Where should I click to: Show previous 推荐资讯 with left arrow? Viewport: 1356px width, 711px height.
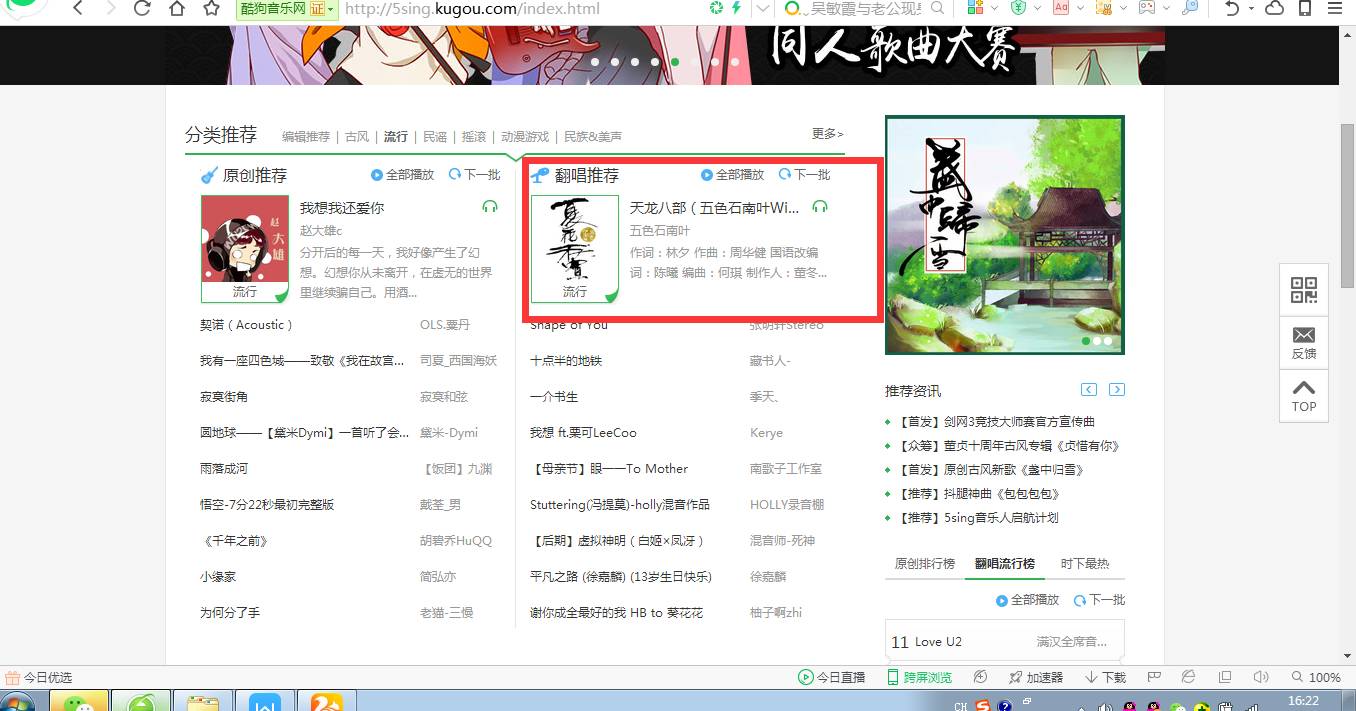(x=1089, y=389)
